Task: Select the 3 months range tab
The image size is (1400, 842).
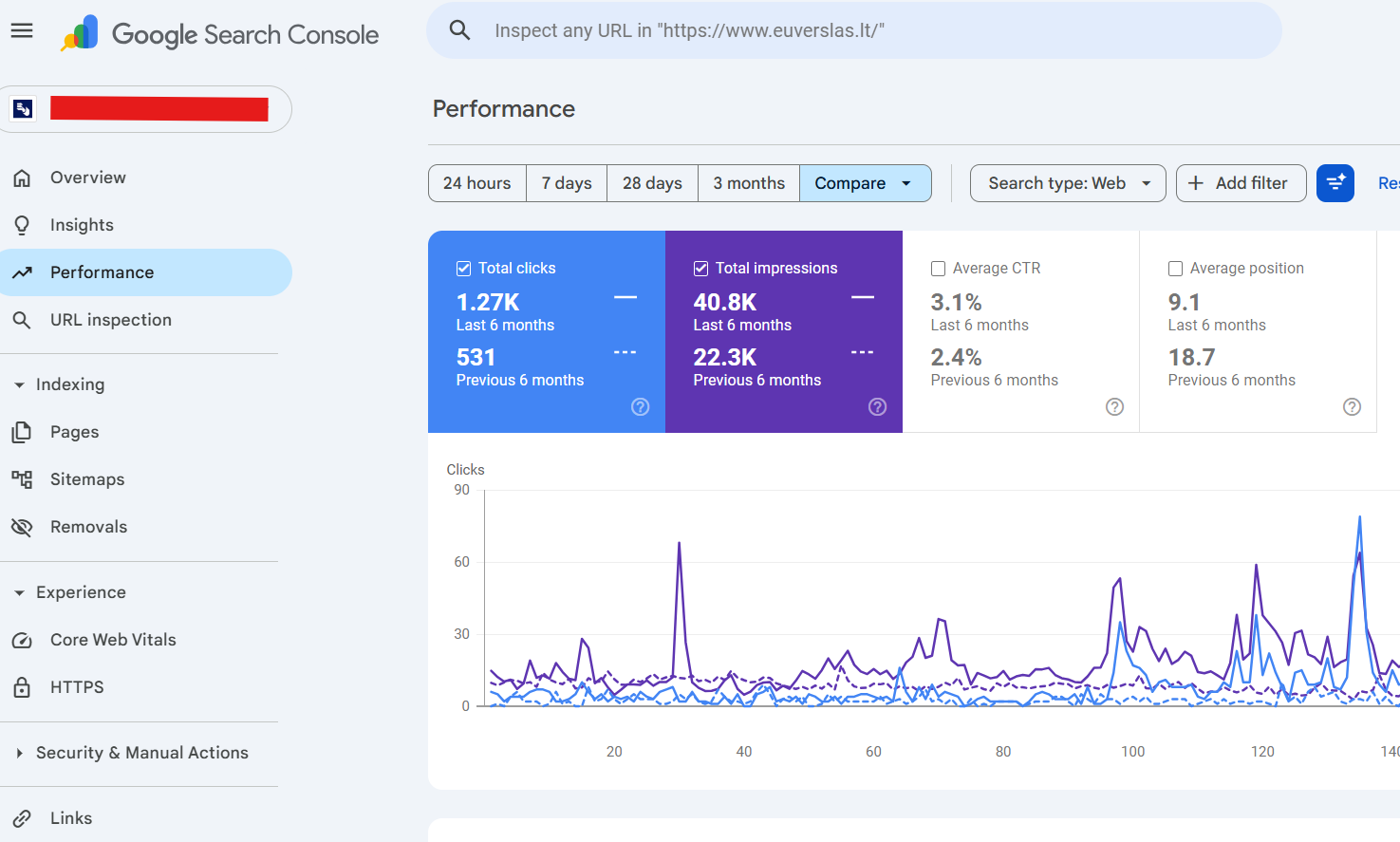Action: tap(749, 183)
